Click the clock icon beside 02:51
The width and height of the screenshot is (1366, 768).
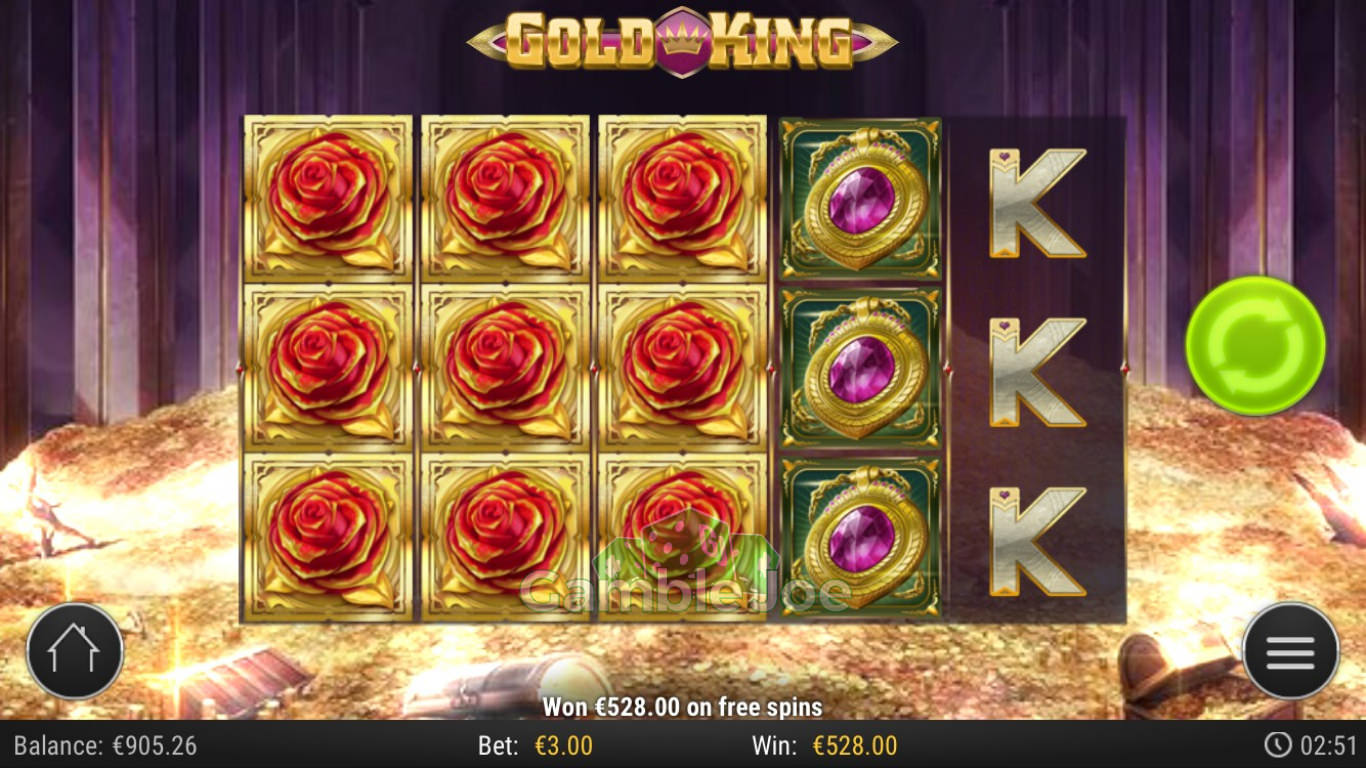tap(1277, 745)
